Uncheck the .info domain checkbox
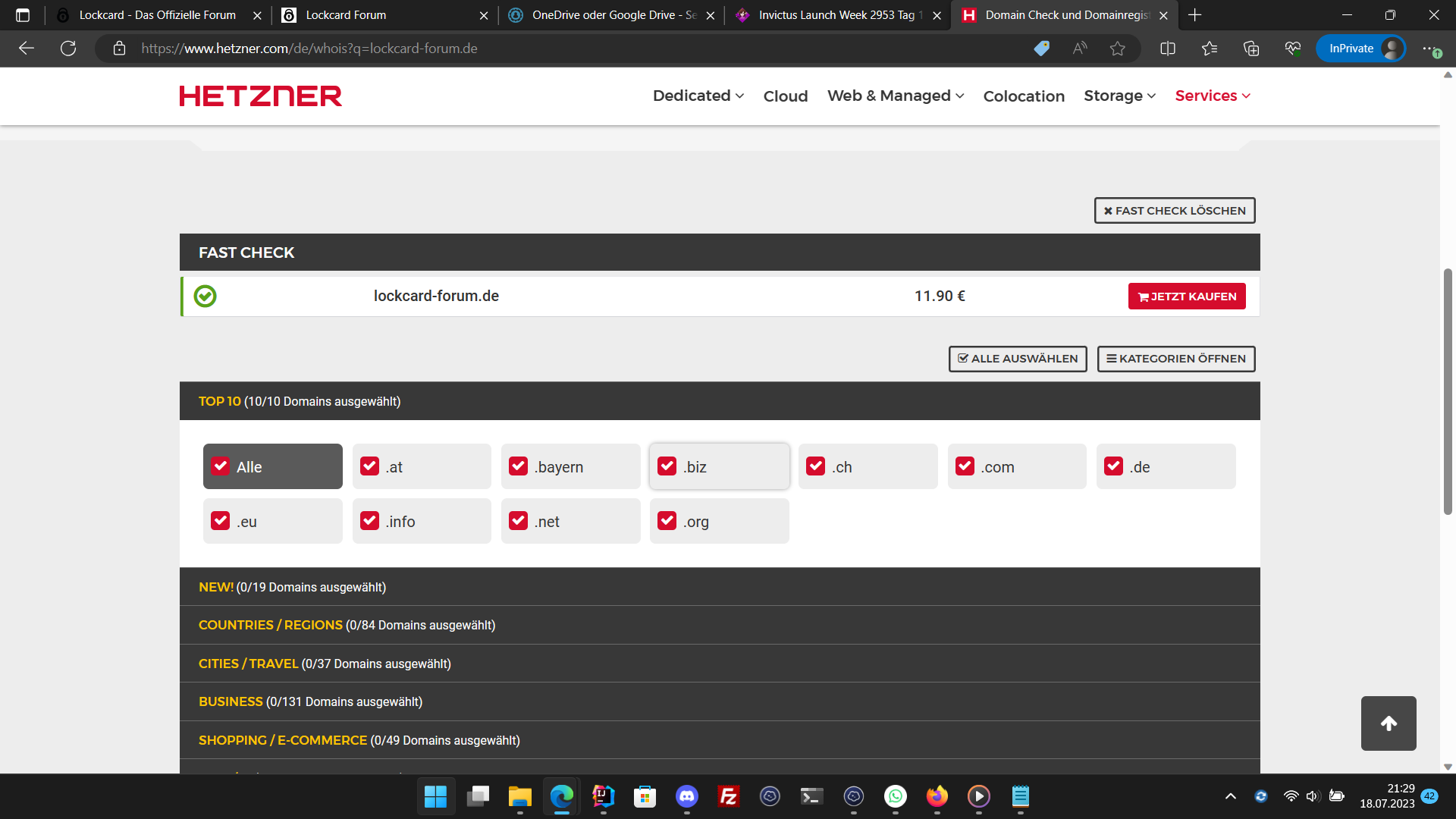The height and width of the screenshot is (819, 1456). tap(369, 521)
